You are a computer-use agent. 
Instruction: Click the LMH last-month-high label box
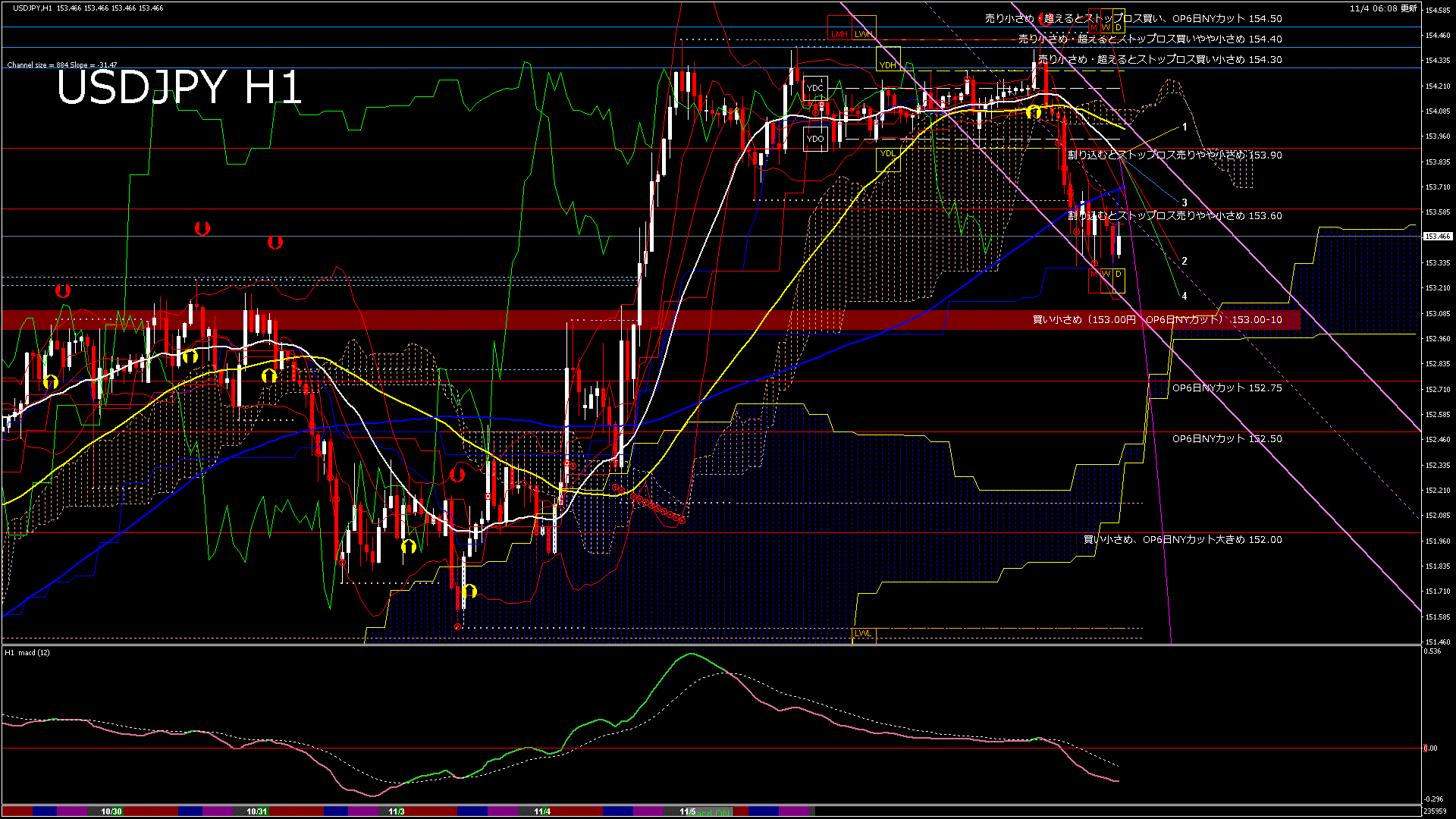point(839,33)
